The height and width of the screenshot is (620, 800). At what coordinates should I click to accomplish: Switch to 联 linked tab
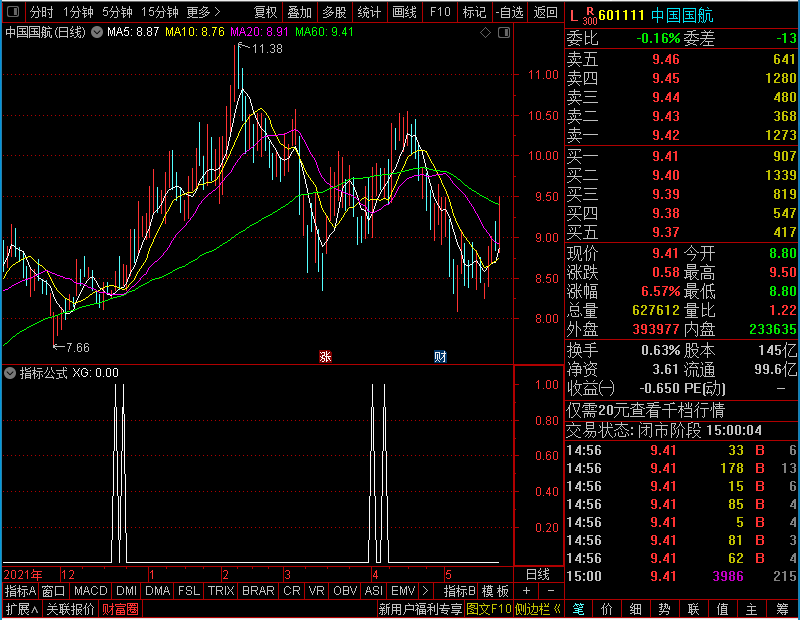[x=693, y=609]
